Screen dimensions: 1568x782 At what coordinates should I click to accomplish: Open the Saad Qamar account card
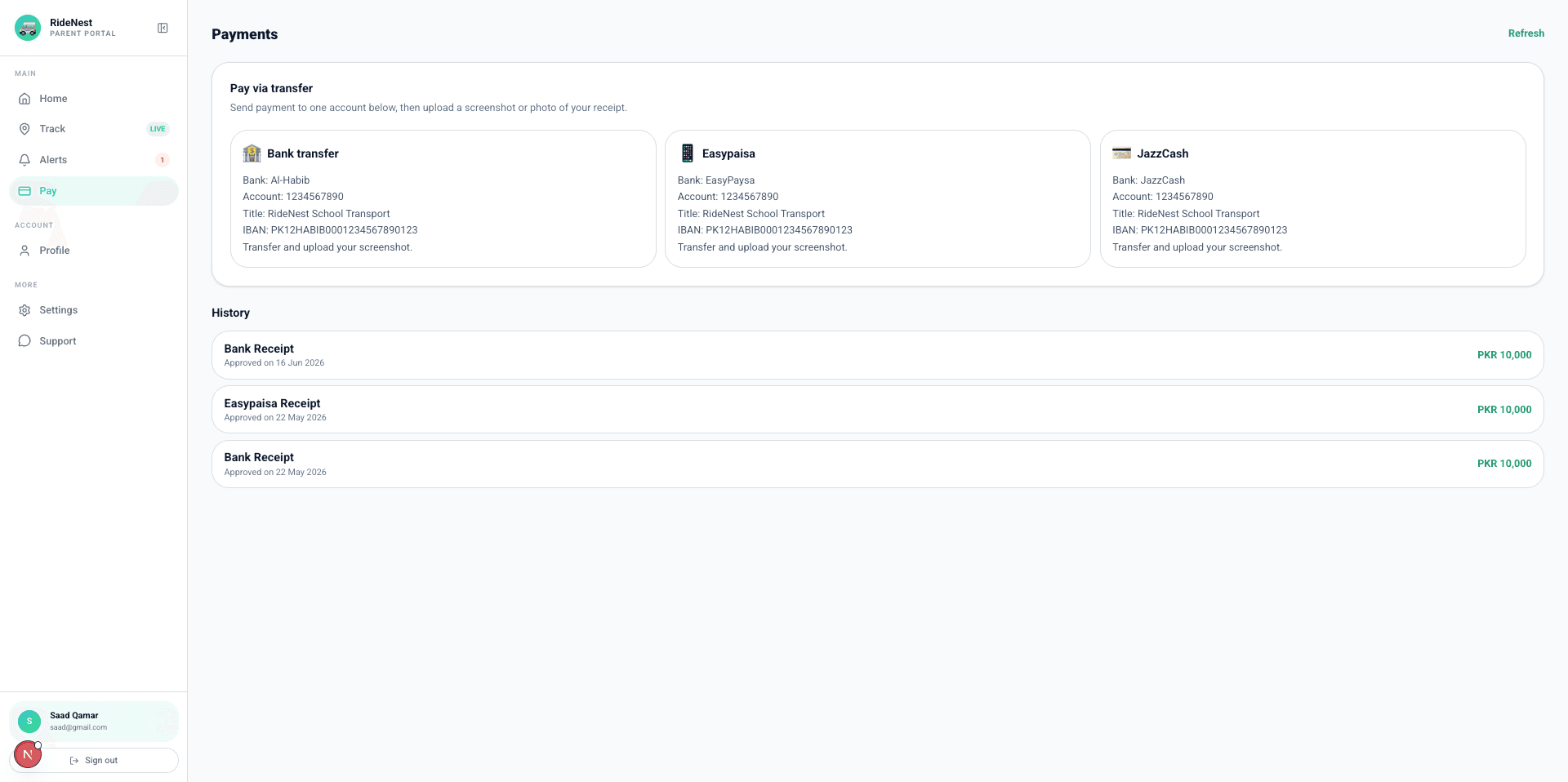pyautogui.click(x=94, y=722)
